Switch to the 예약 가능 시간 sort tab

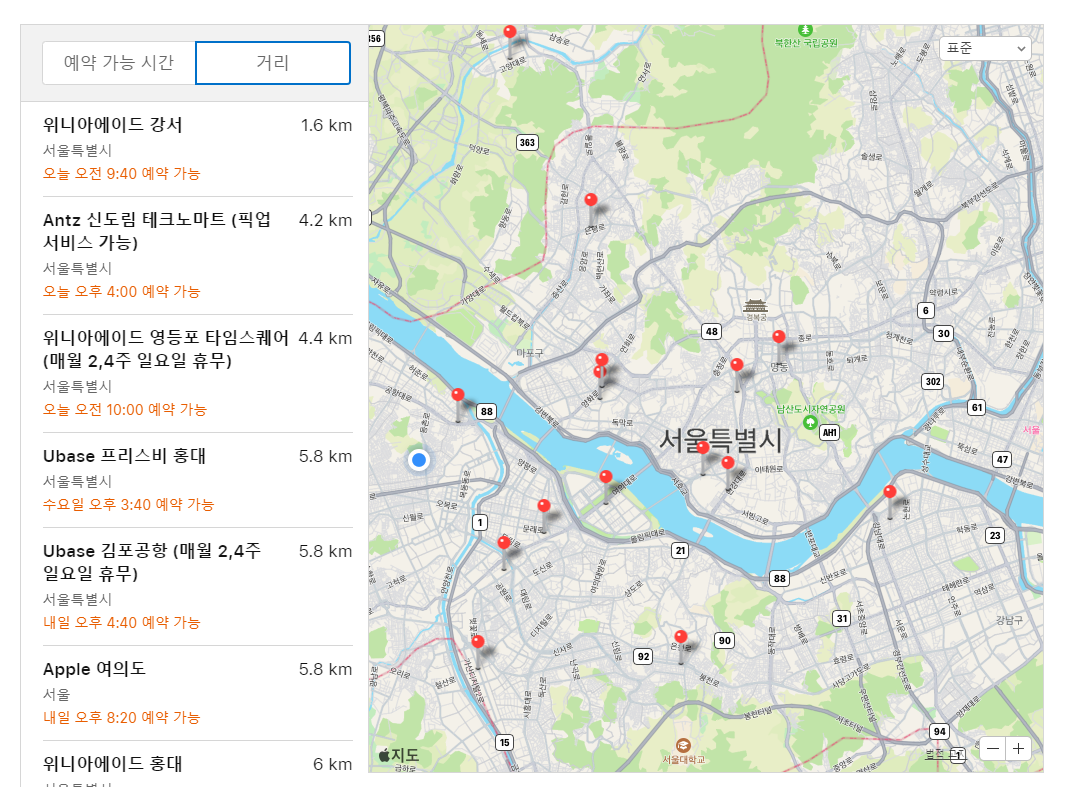pyautogui.click(x=119, y=63)
